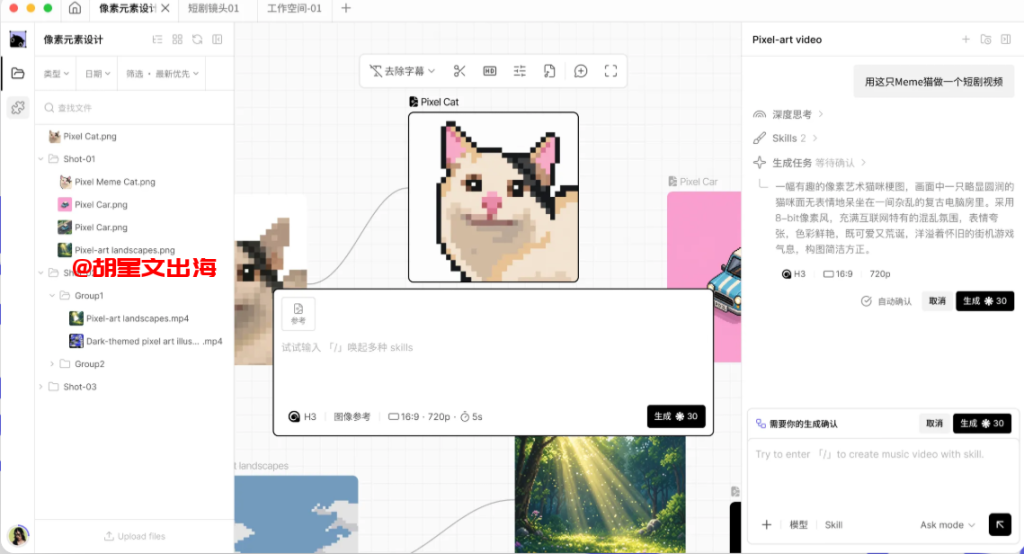
Task: Choose the H3 model in canvas prompt box
Action: (302, 417)
